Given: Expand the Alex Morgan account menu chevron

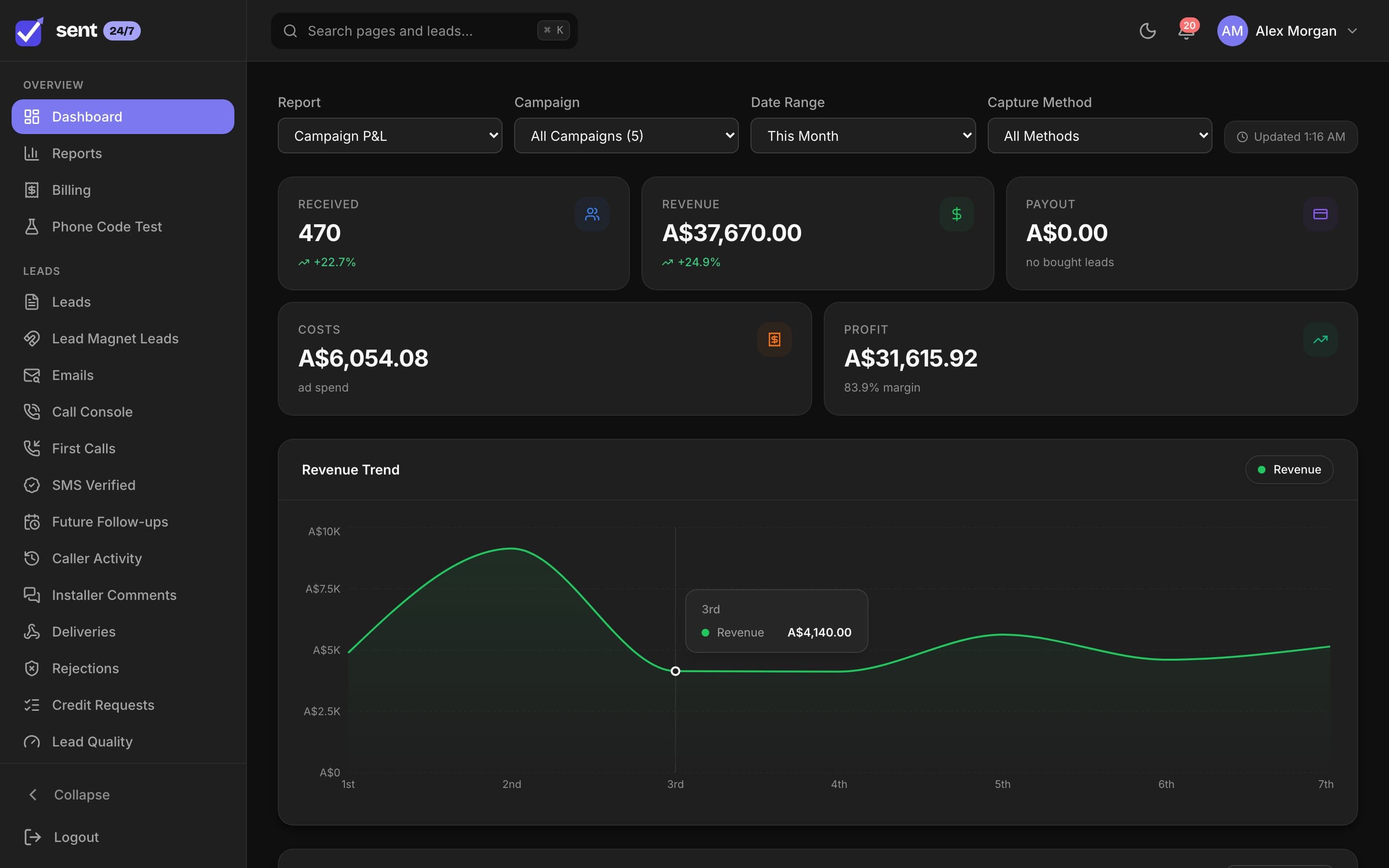Looking at the screenshot, I should tap(1352, 31).
